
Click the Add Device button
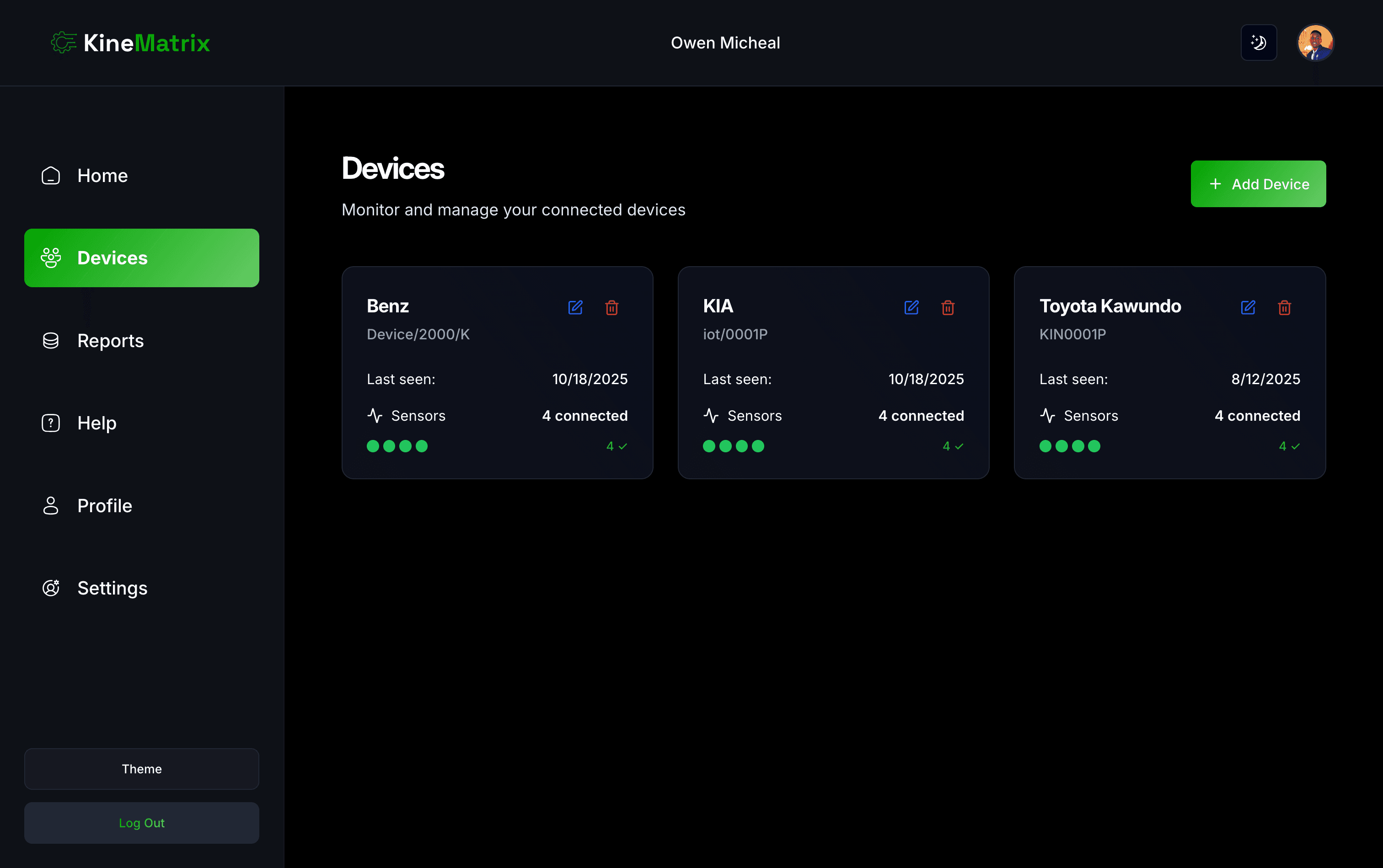click(x=1258, y=184)
